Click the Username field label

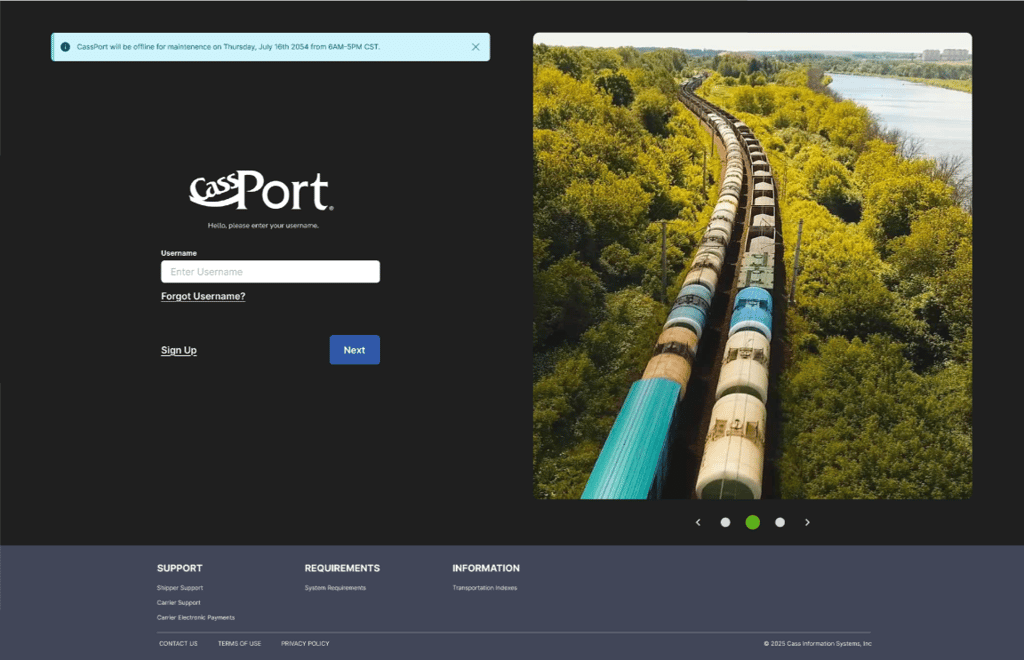pyautogui.click(x=178, y=253)
